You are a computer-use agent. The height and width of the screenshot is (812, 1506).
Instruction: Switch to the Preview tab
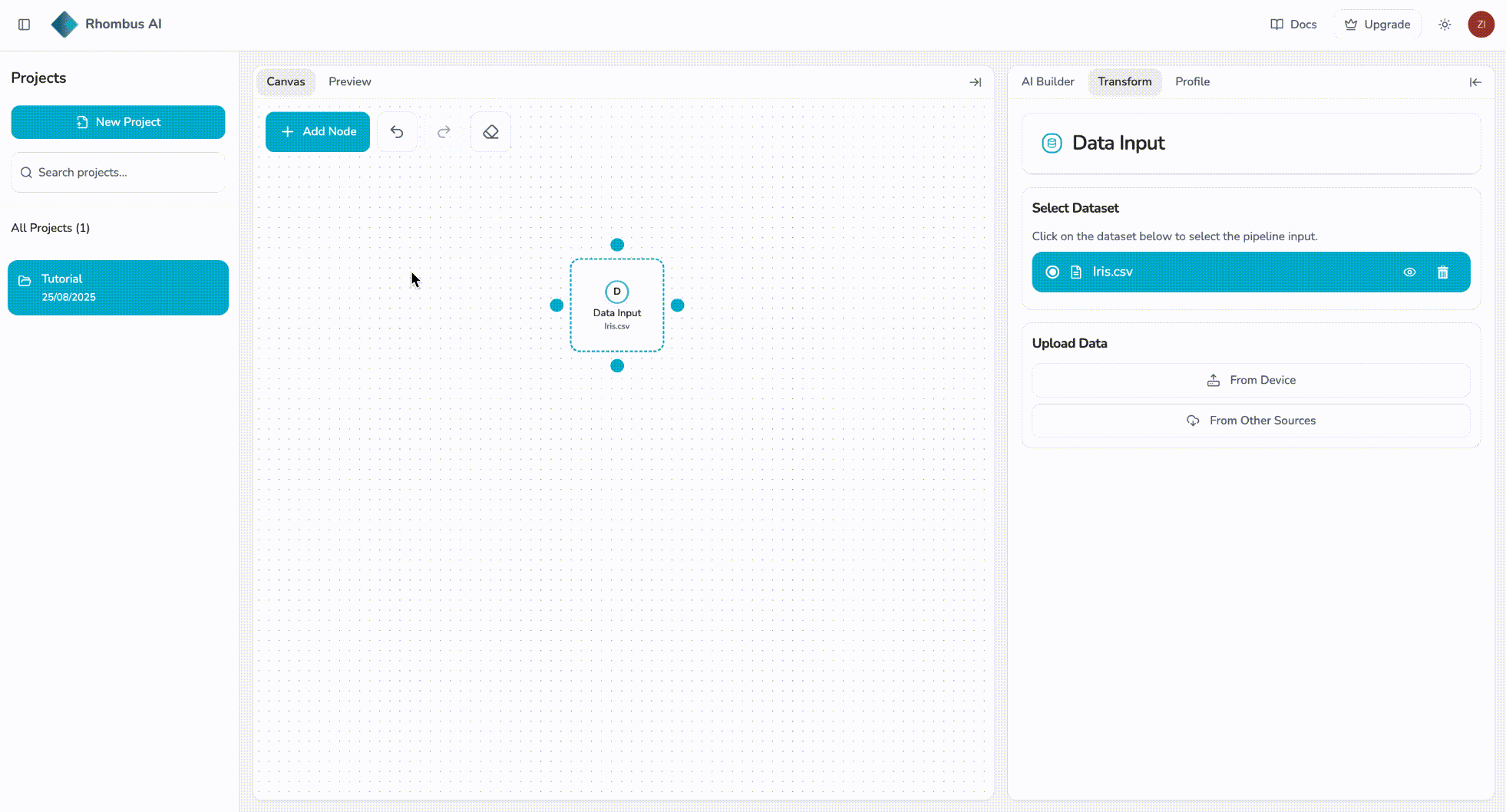tap(349, 82)
